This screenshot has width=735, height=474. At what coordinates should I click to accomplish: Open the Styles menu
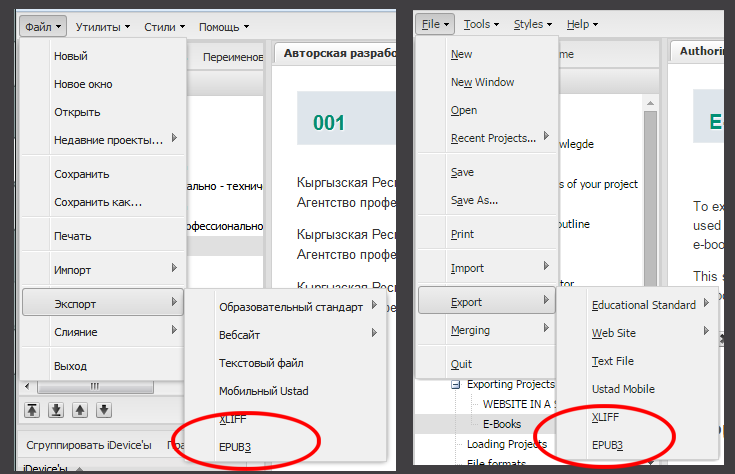tap(532, 24)
